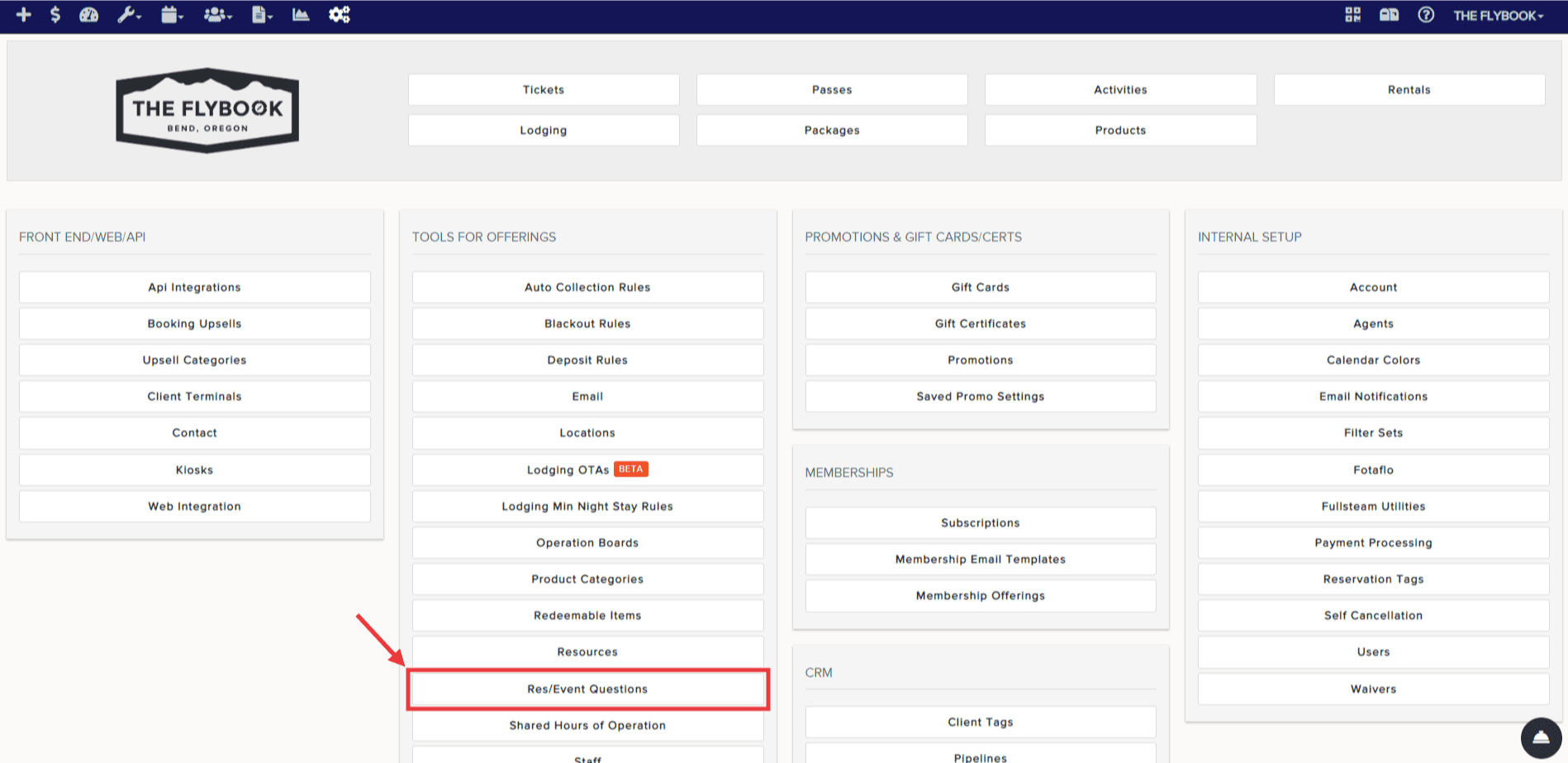Click the mailbox icon in top bar
1568x763 pixels.
point(1389,15)
